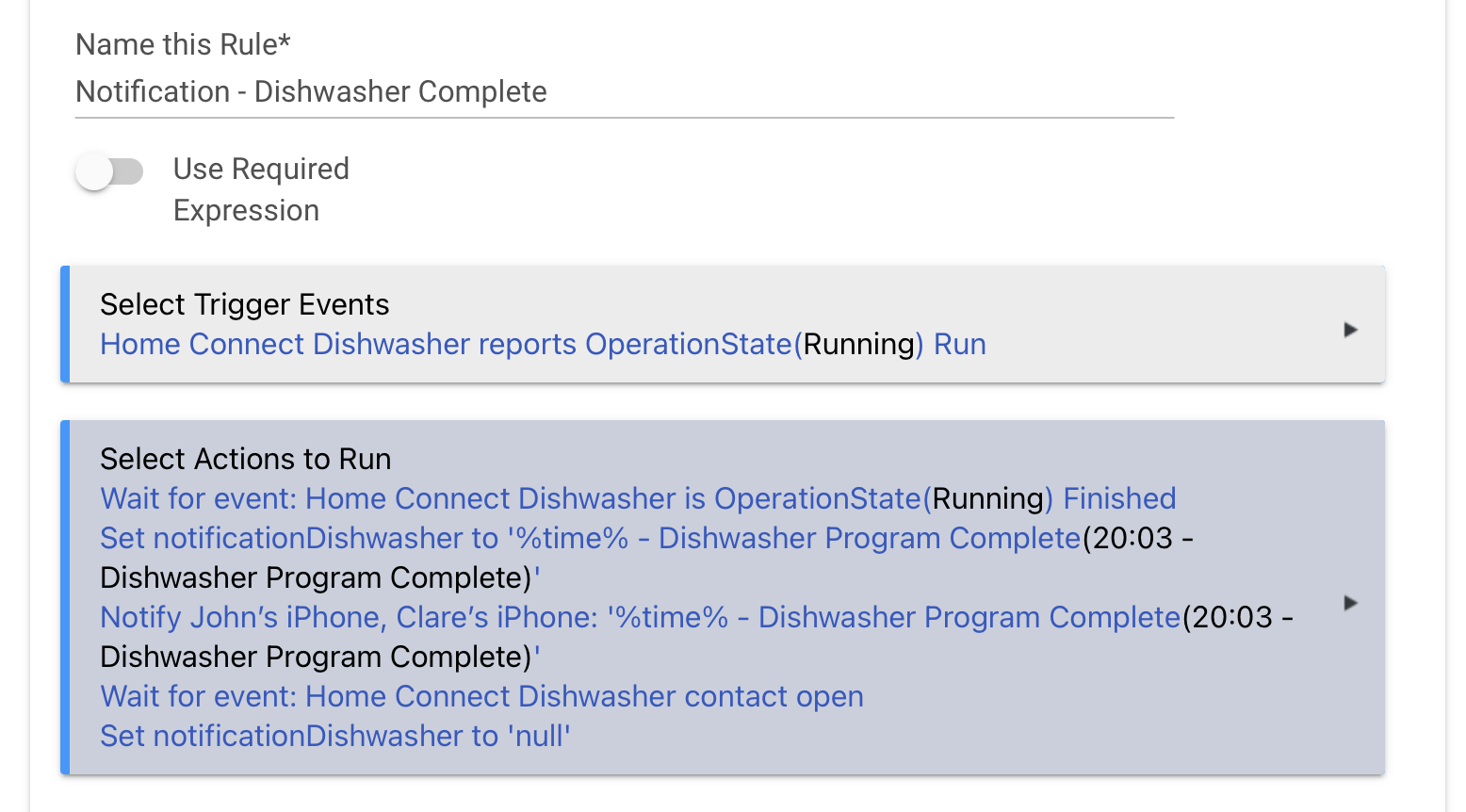The height and width of the screenshot is (812, 1466).
Task: Open the Notify John's iPhone, Clare's iPhone action
Action: pos(696,637)
